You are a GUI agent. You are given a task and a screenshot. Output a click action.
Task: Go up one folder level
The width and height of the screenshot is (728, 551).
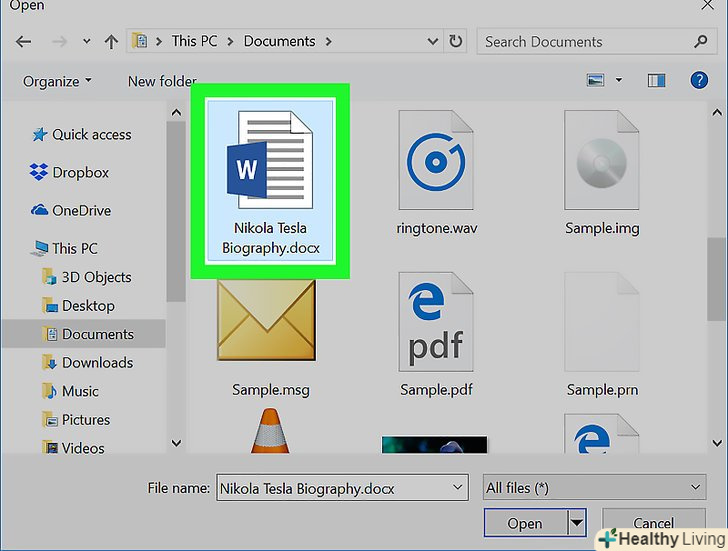coord(111,42)
